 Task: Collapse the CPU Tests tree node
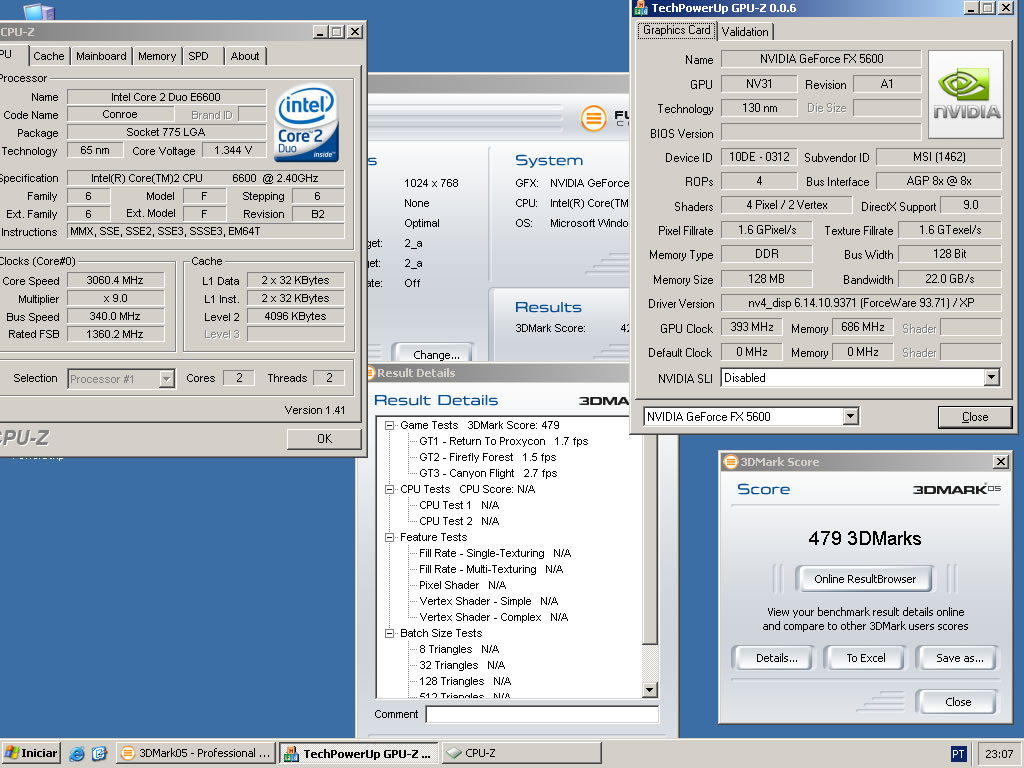tap(390, 489)
